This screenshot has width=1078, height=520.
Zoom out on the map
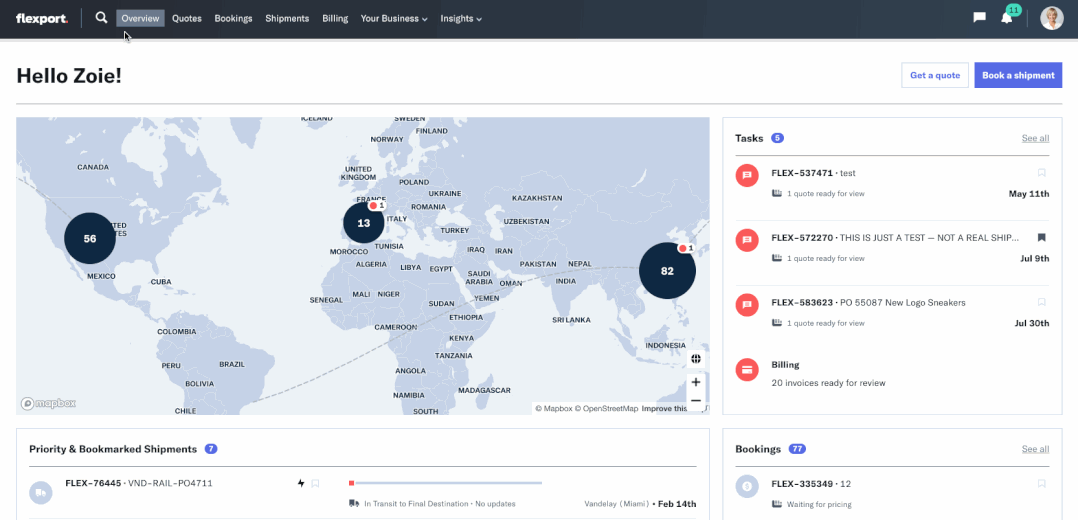coord(696,401)
